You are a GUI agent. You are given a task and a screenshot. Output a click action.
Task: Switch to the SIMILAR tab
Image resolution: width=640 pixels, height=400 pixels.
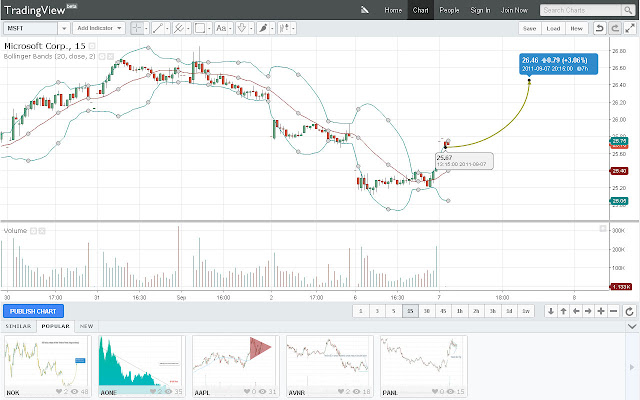18,326
